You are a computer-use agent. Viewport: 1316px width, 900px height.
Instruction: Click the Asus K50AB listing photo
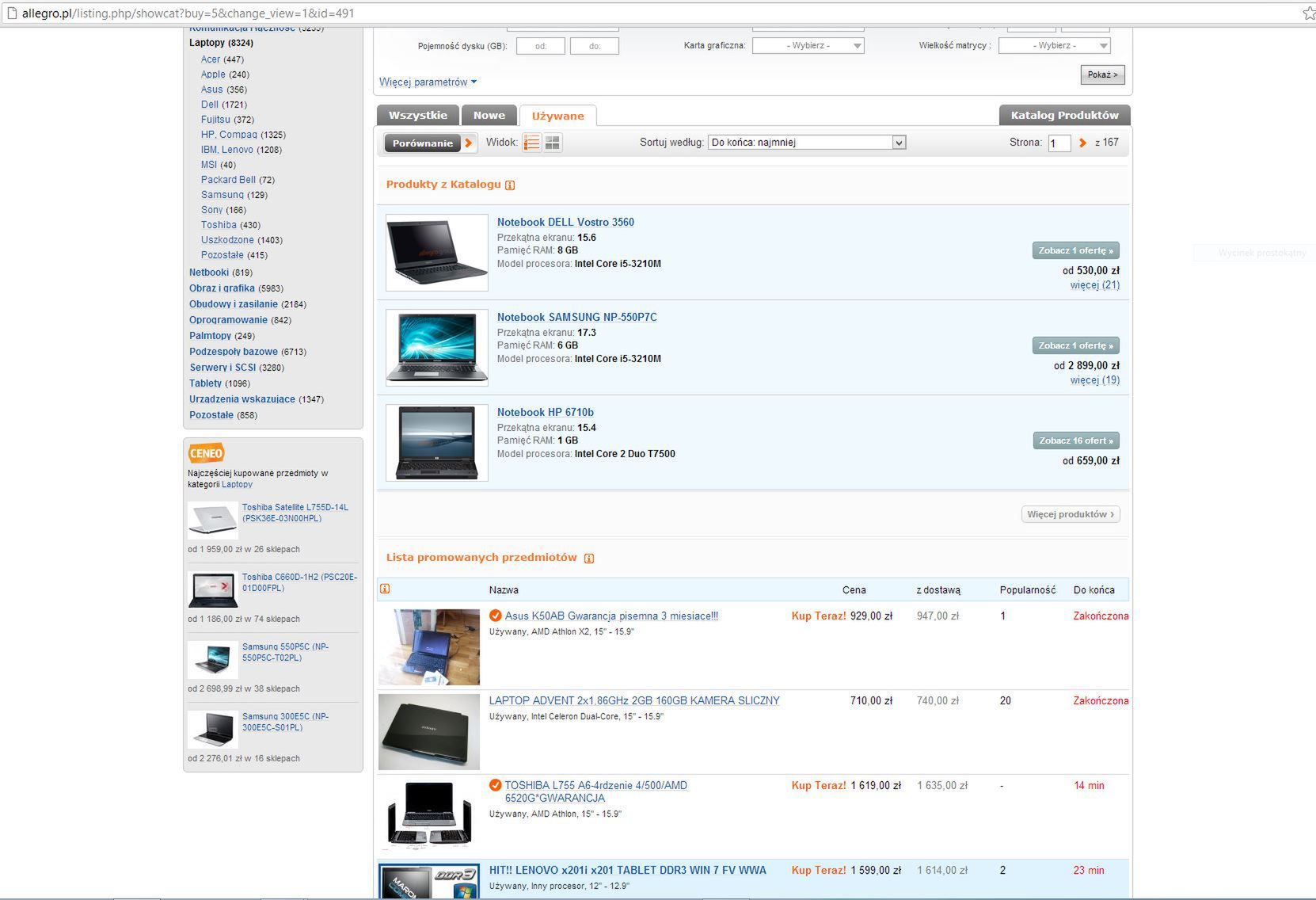click(429, 647)
